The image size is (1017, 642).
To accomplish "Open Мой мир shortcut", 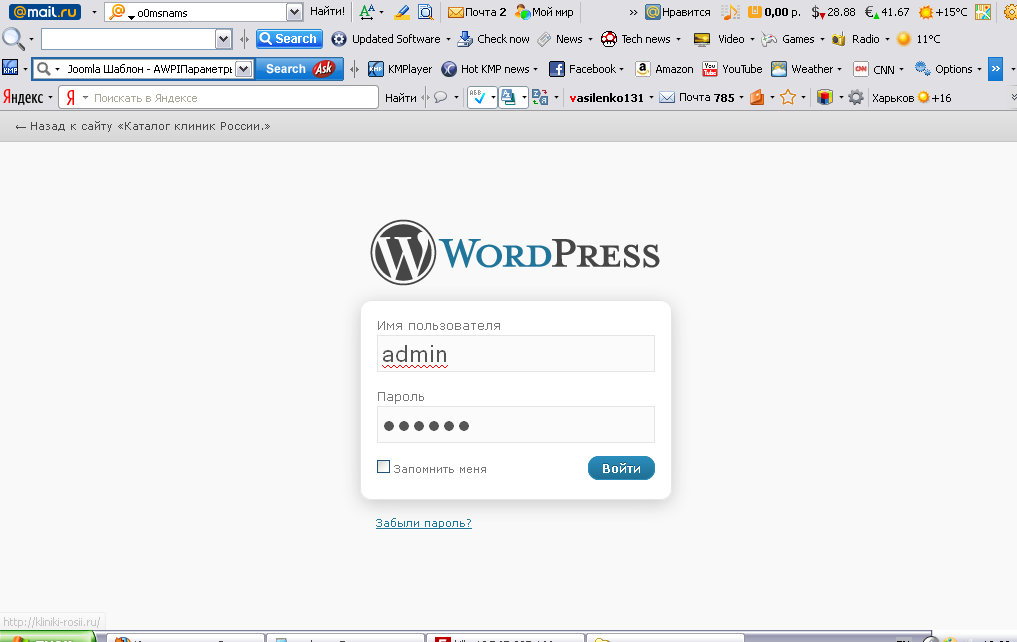I will (544, 12).
